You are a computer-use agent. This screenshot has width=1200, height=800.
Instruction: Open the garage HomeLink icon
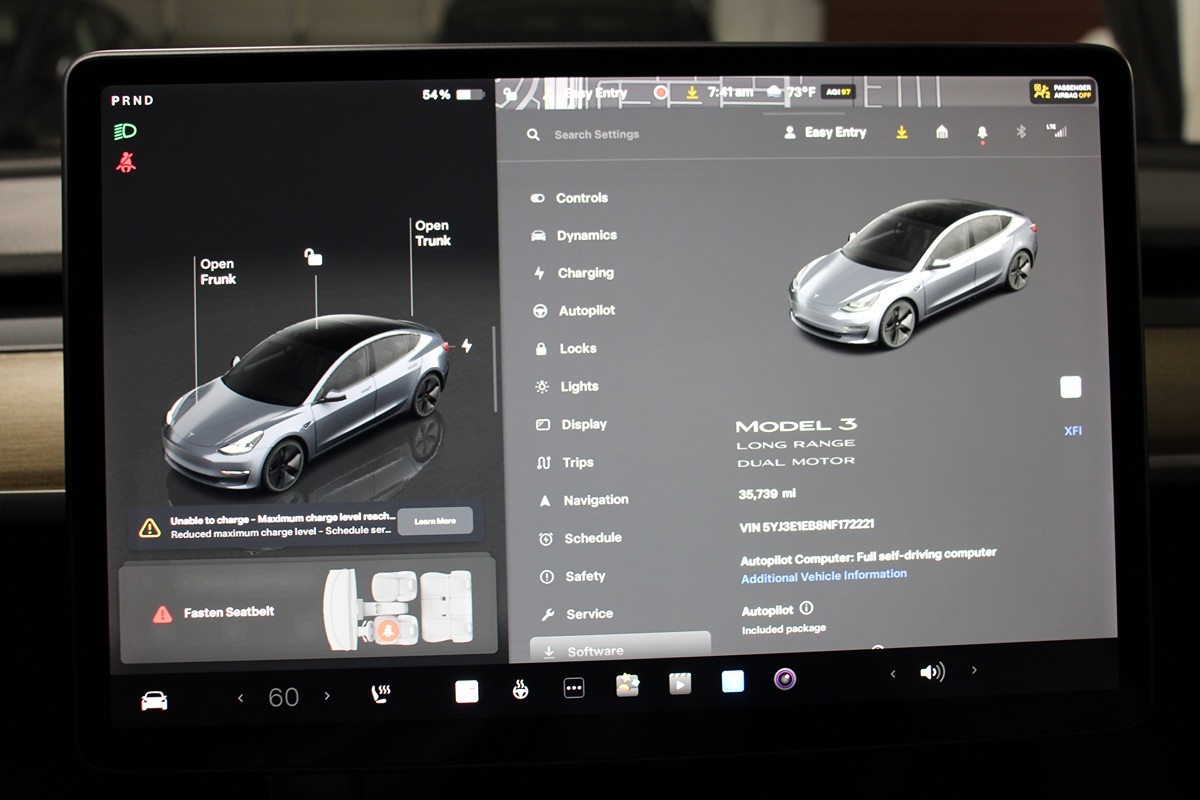(942, 132)
